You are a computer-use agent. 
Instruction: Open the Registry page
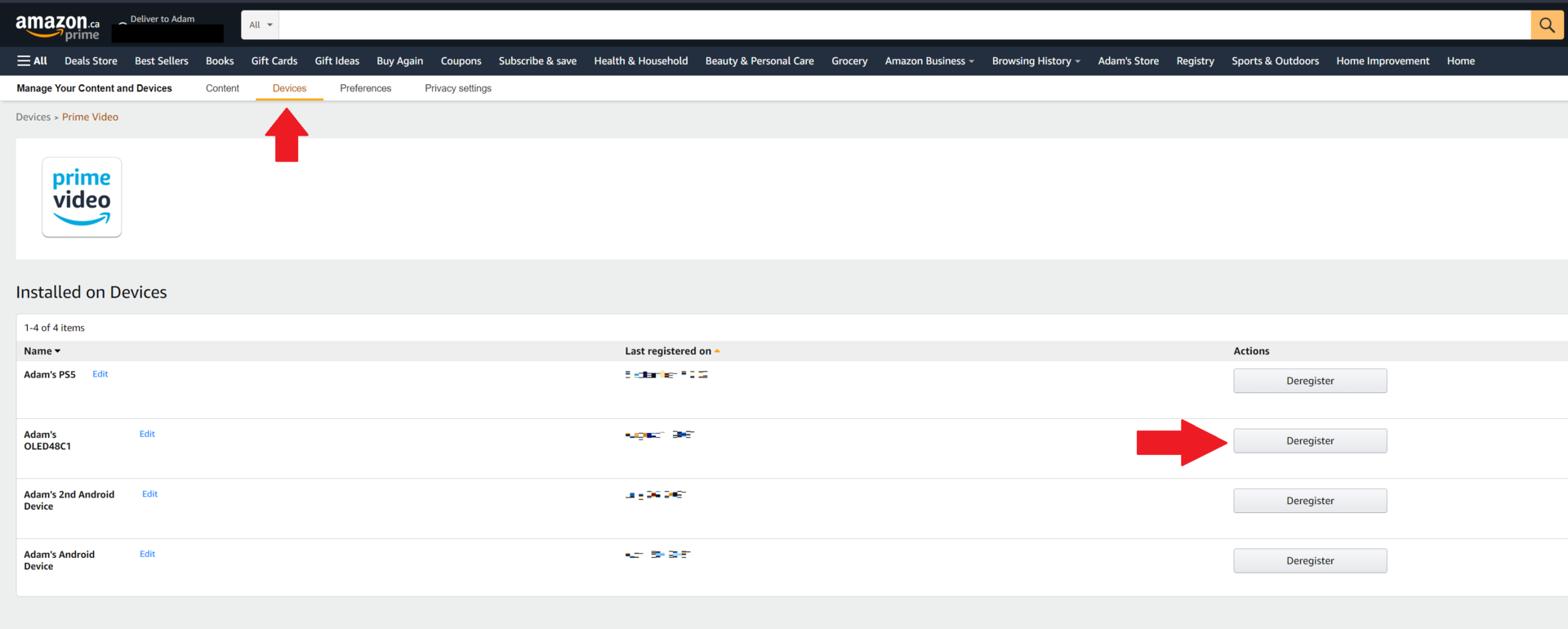click(x=1196, y=61)
